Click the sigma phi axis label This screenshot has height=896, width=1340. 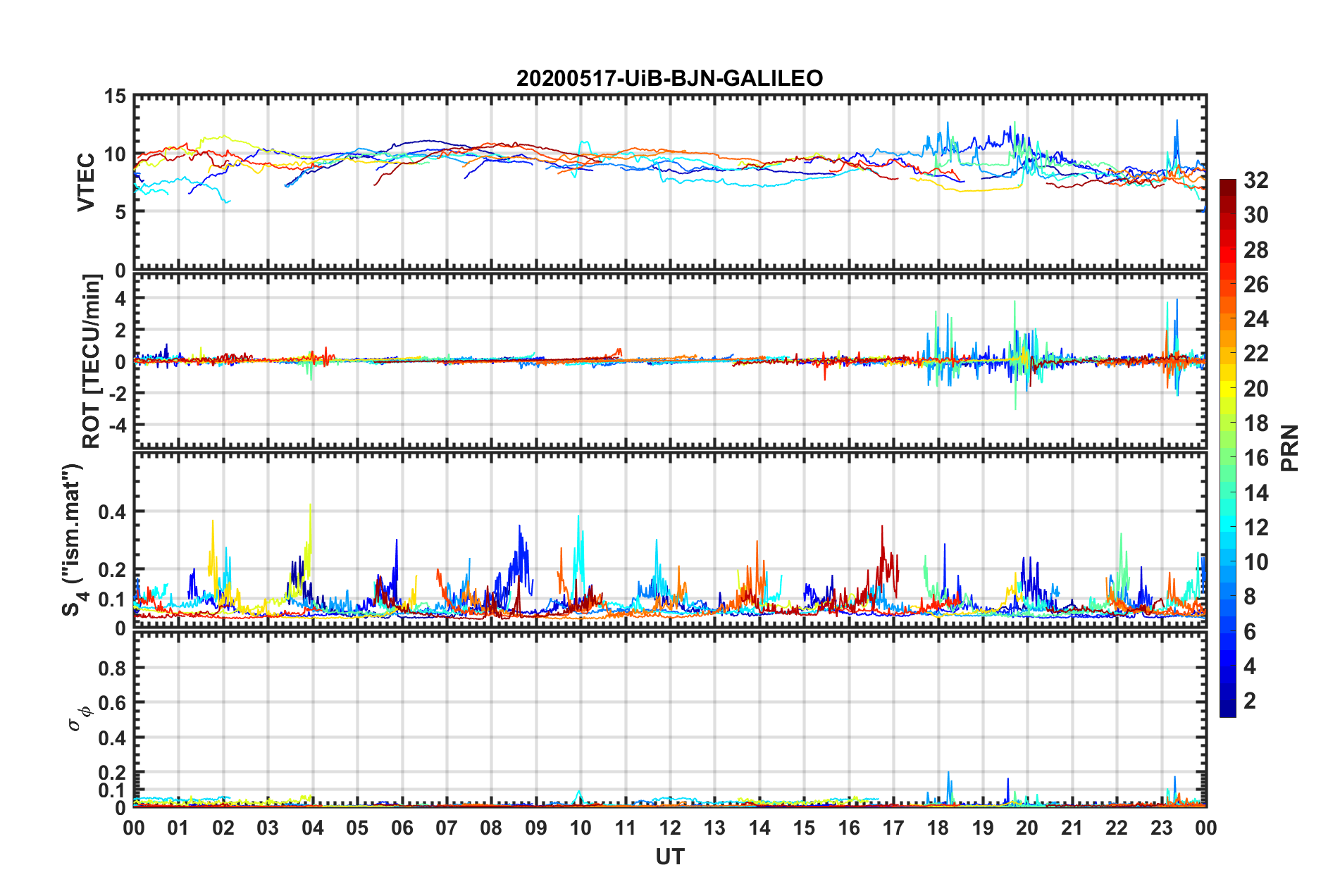[79, 719]
